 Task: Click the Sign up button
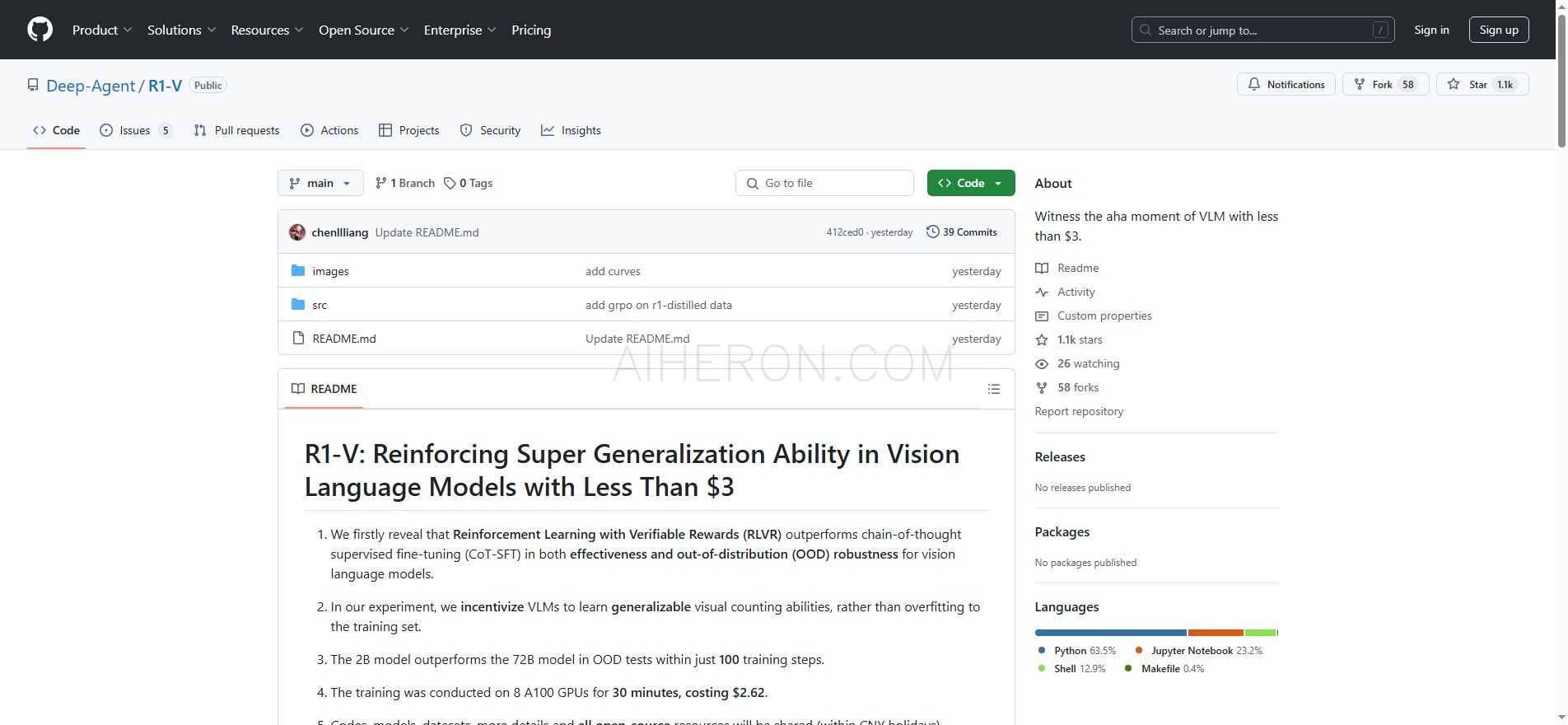click(x=1499, y=30)
